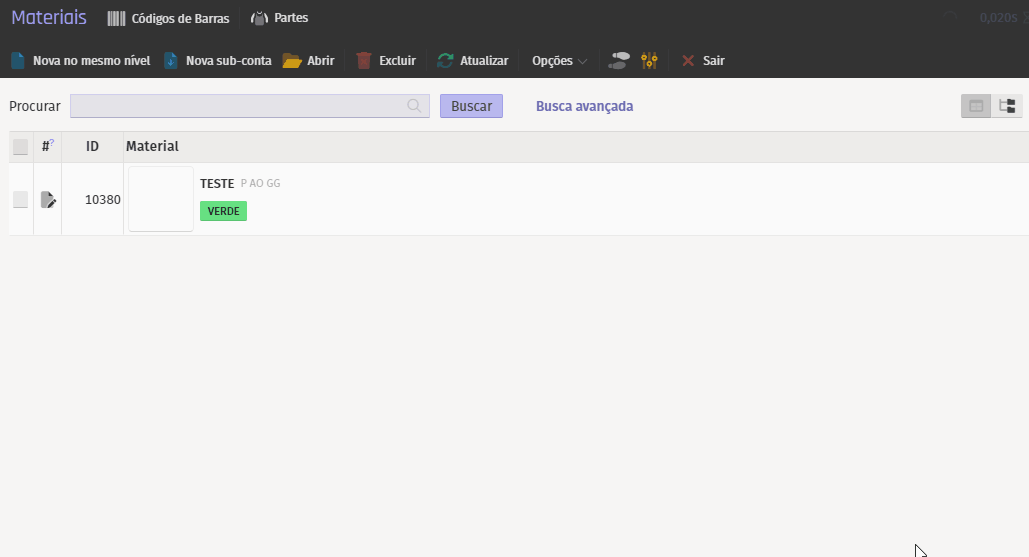Click the edit icon for TESTE row

48,200
